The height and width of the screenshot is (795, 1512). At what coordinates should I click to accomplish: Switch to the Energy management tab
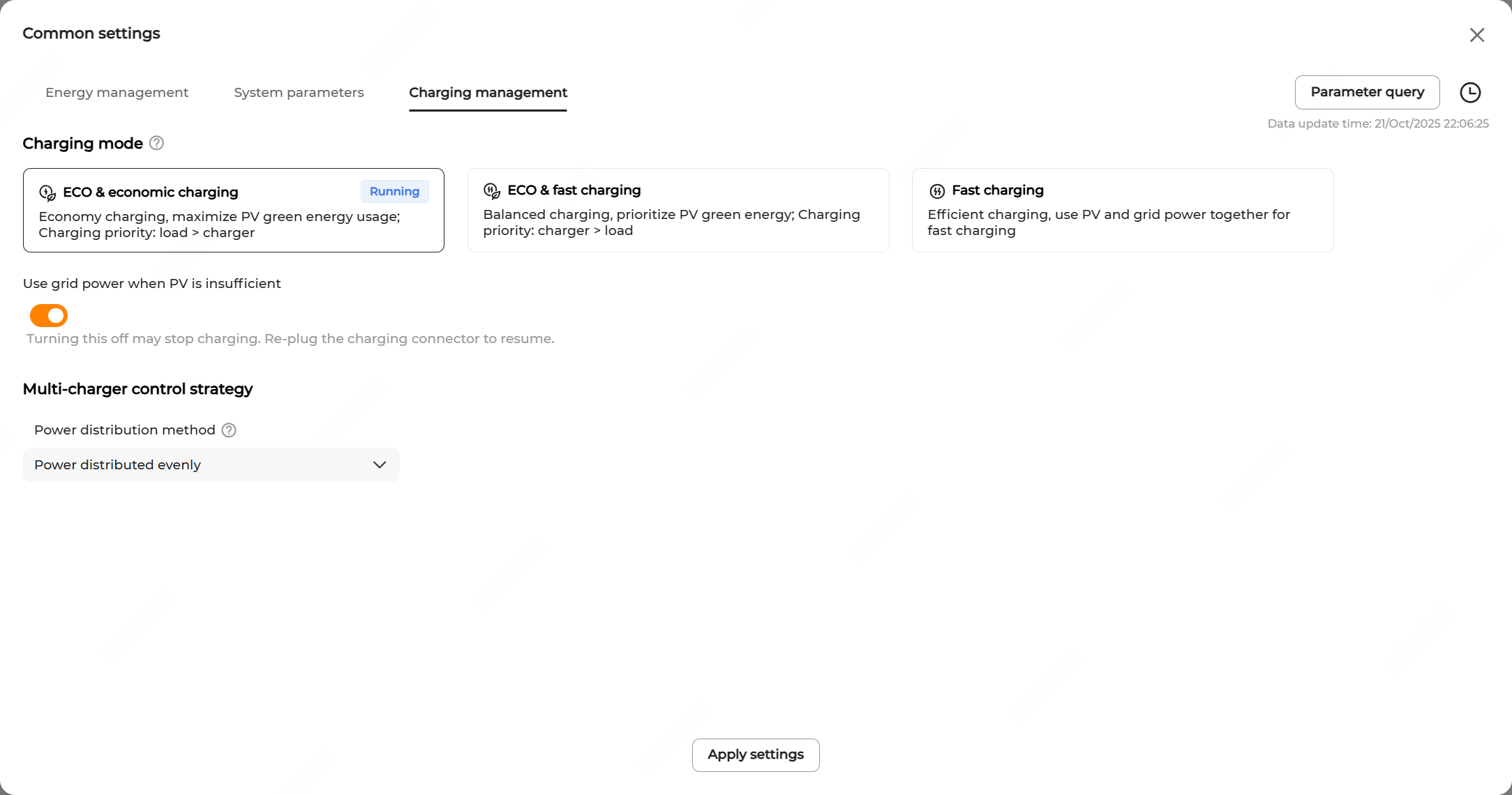[117, 93]
